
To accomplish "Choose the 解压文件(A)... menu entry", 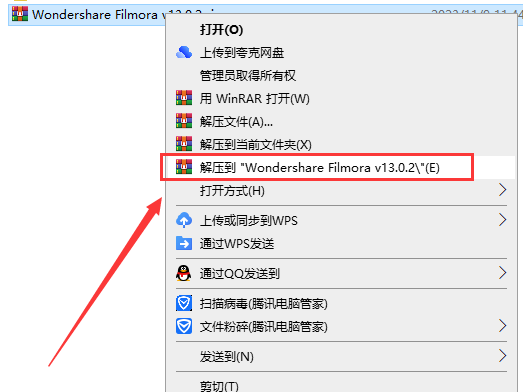I will tap(236, 122).
